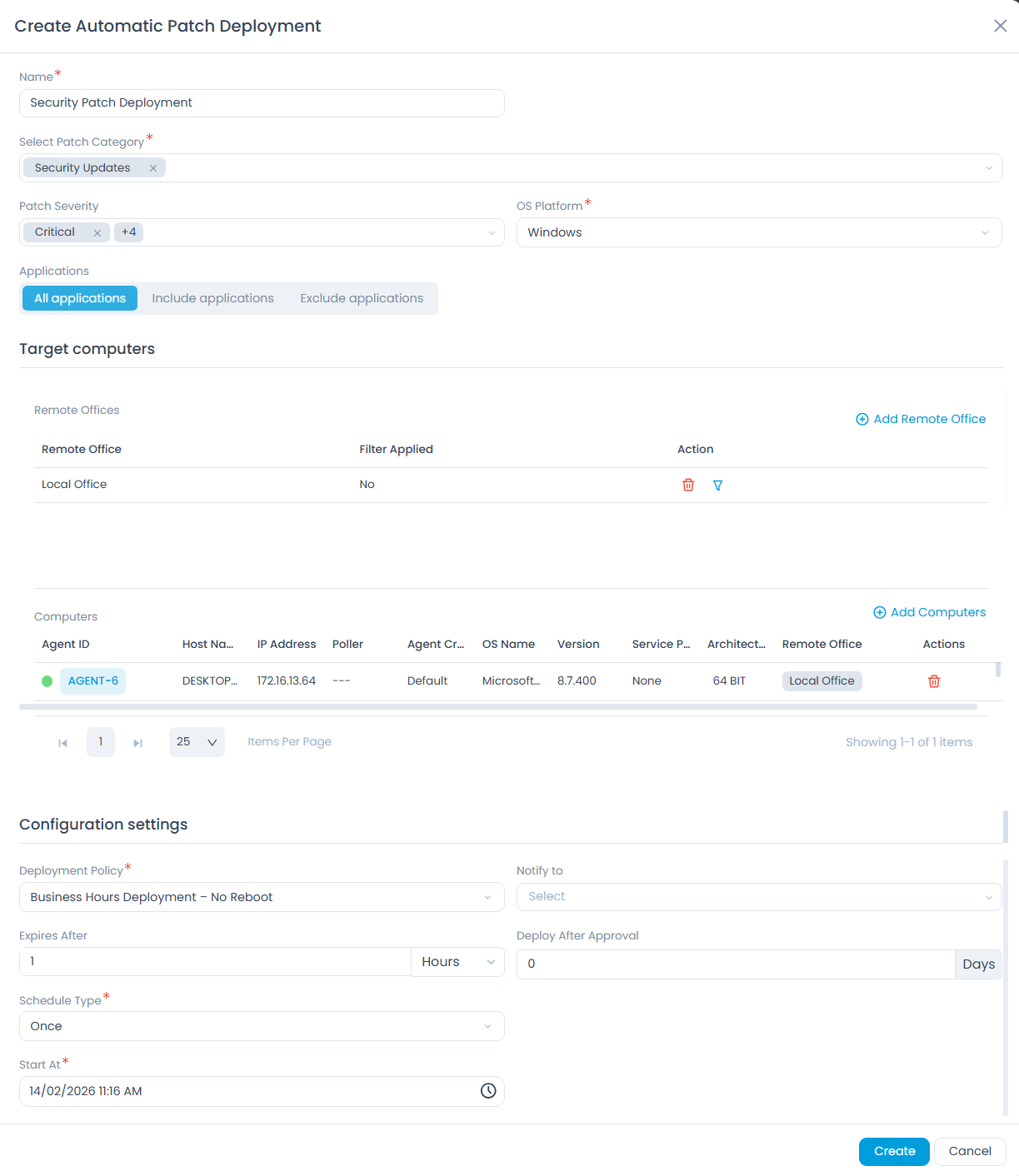Viewport: 1019px width, 1176px height.
Task: Expand the OS Platform dropdown
Action: click(758, 232)
